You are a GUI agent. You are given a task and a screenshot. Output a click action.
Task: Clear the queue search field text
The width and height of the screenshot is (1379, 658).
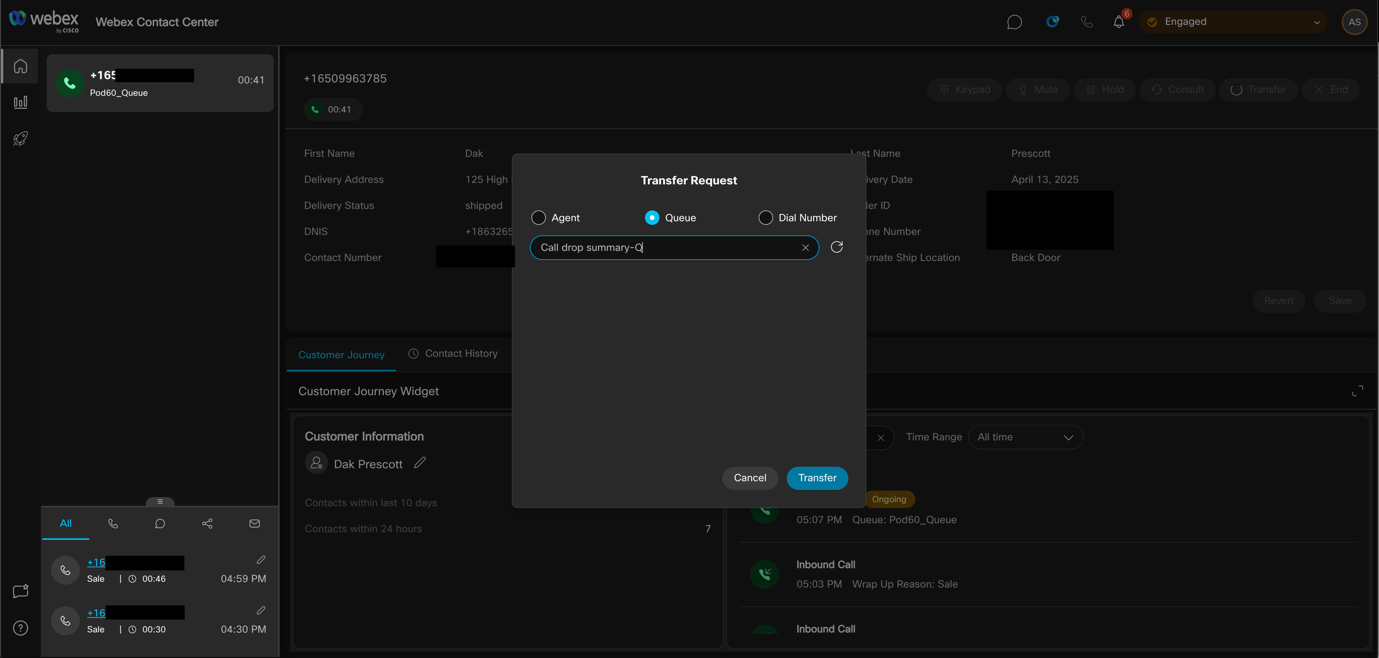[x=805, y=248]
